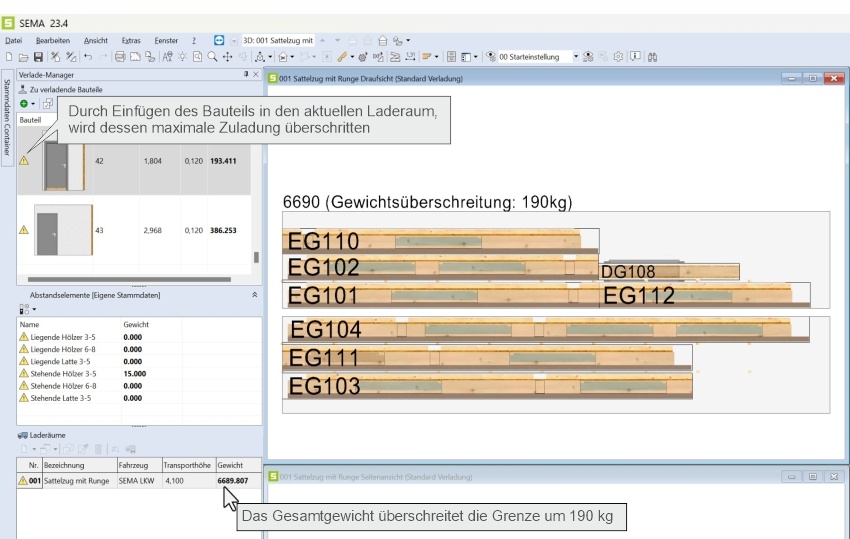Viewport: 850px width, 539px height.
Task: Open the Stammdaten Container side tab
Action: [x=7, y=118]
